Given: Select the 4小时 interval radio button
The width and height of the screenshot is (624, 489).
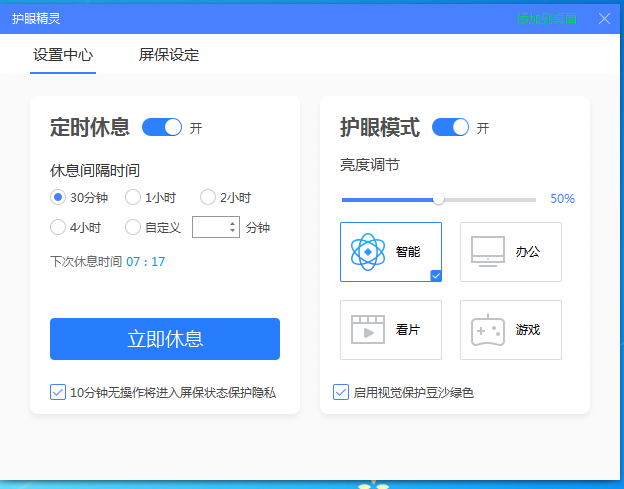Looking at the screenshot, I should tap(58, 227).
